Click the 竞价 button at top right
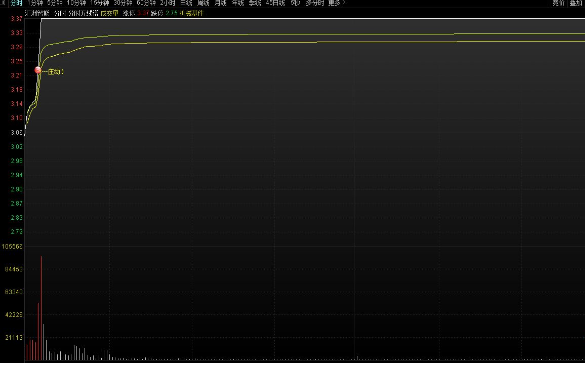The width and height of the screenshot is (585, 365). [x=559, y=3]
